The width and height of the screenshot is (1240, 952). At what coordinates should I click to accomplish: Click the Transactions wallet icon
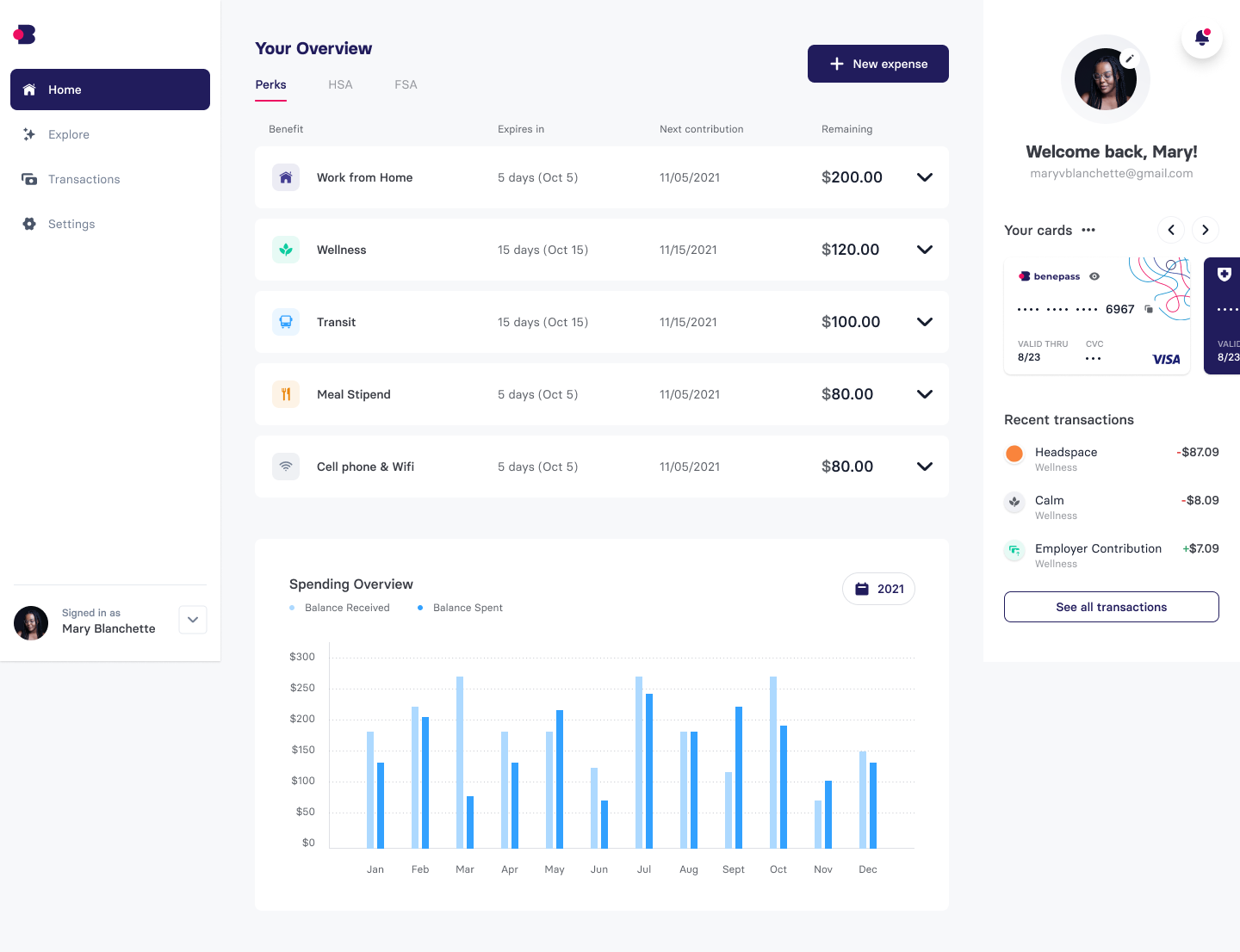(x=29, y=179)
